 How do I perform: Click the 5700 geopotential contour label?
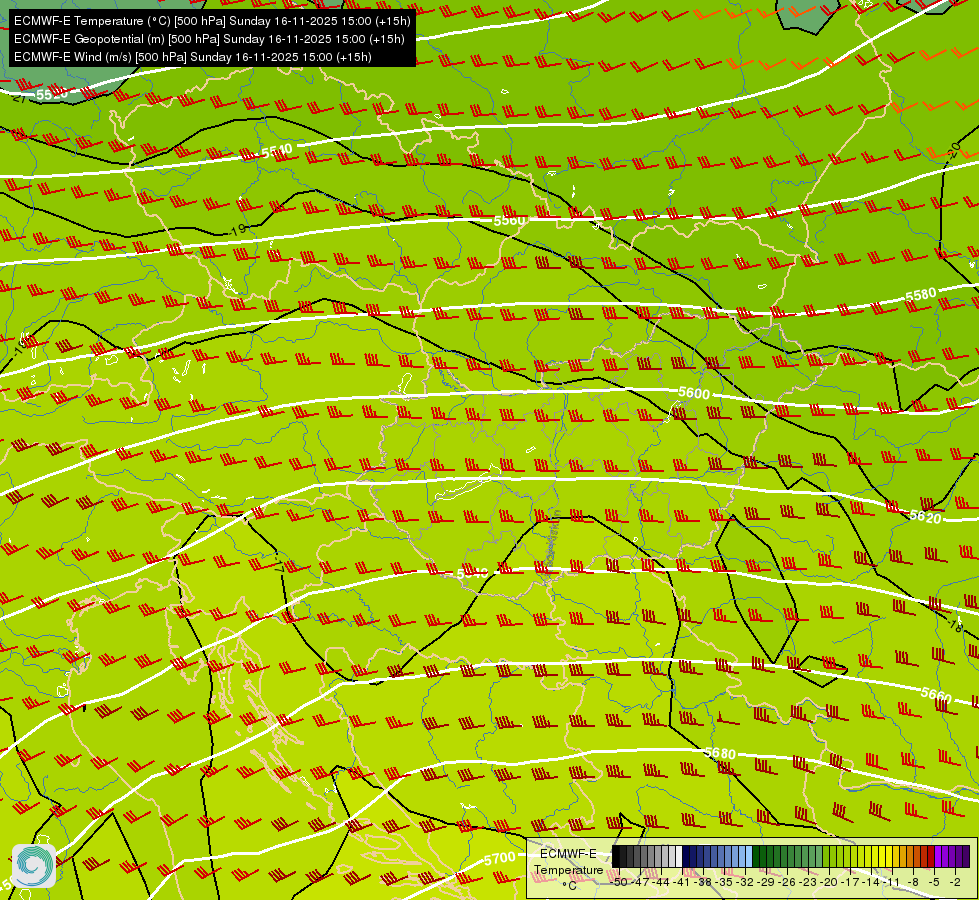pyautogui.click(x=499, y=859)
